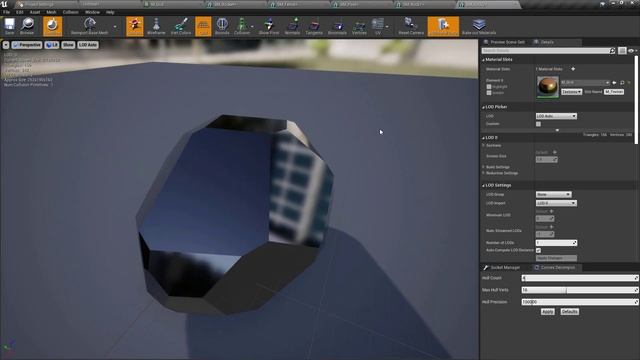This screenshot has width=640, height=360.
Task: Open the Textures dropdown button
Action: point(571,92)
